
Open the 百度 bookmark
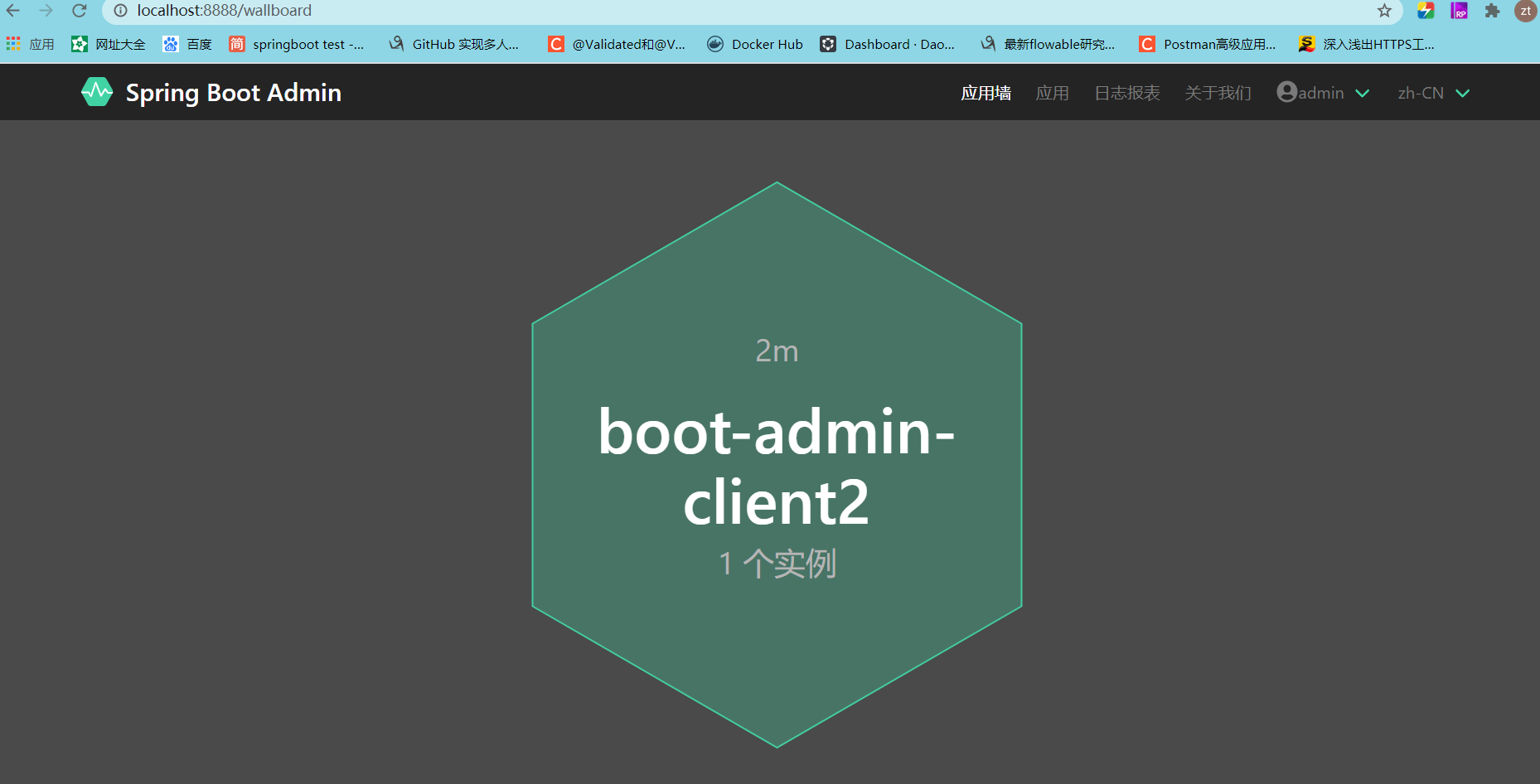187,44
